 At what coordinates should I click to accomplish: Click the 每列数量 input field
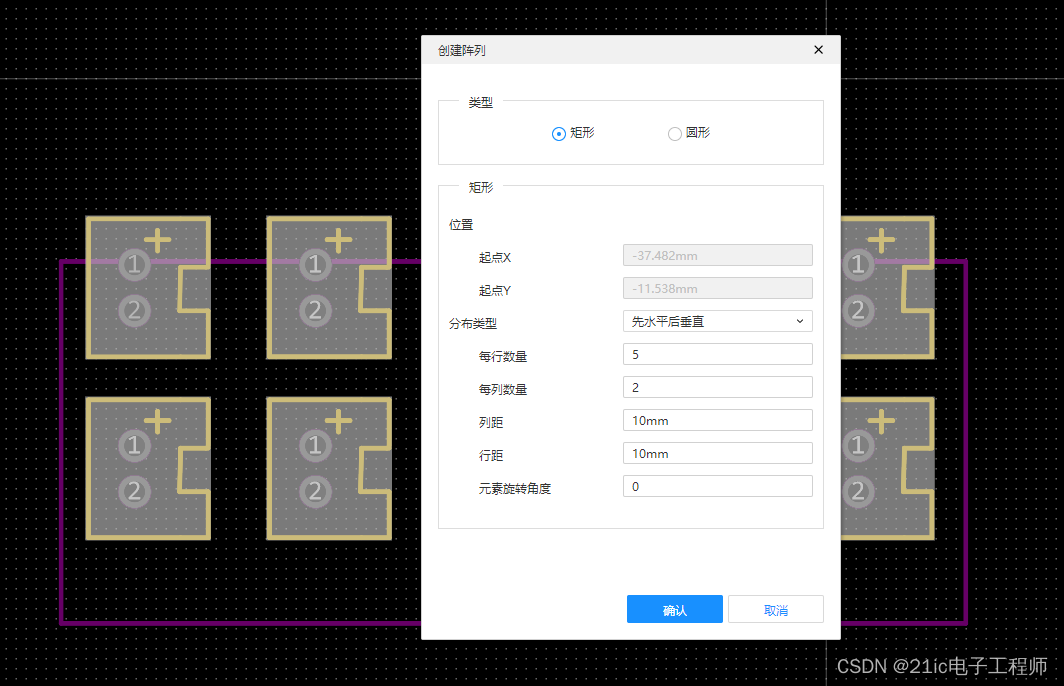click(x=717, y=387)
